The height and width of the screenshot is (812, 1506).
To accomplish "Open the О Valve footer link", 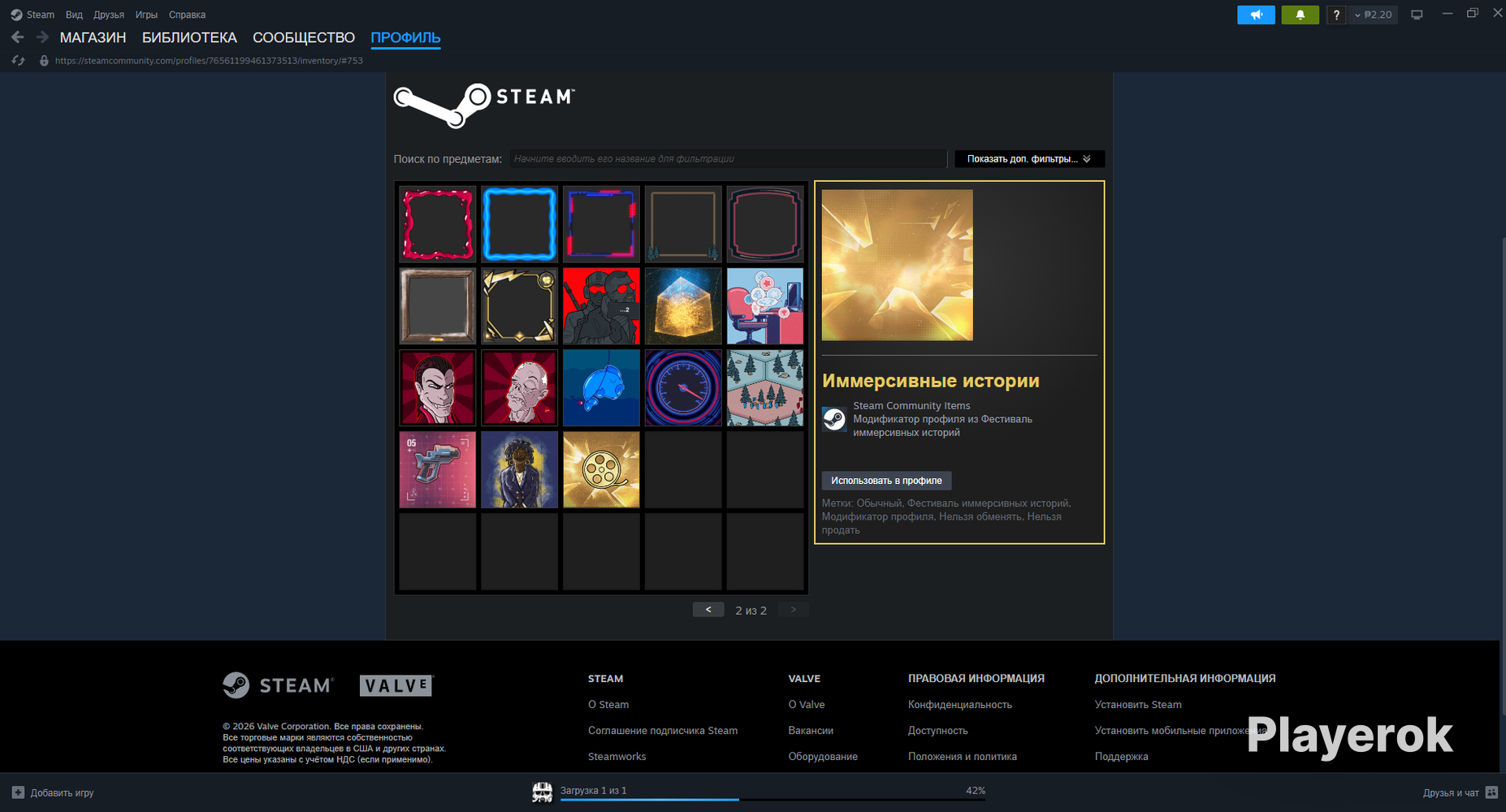I will [807, 705].
